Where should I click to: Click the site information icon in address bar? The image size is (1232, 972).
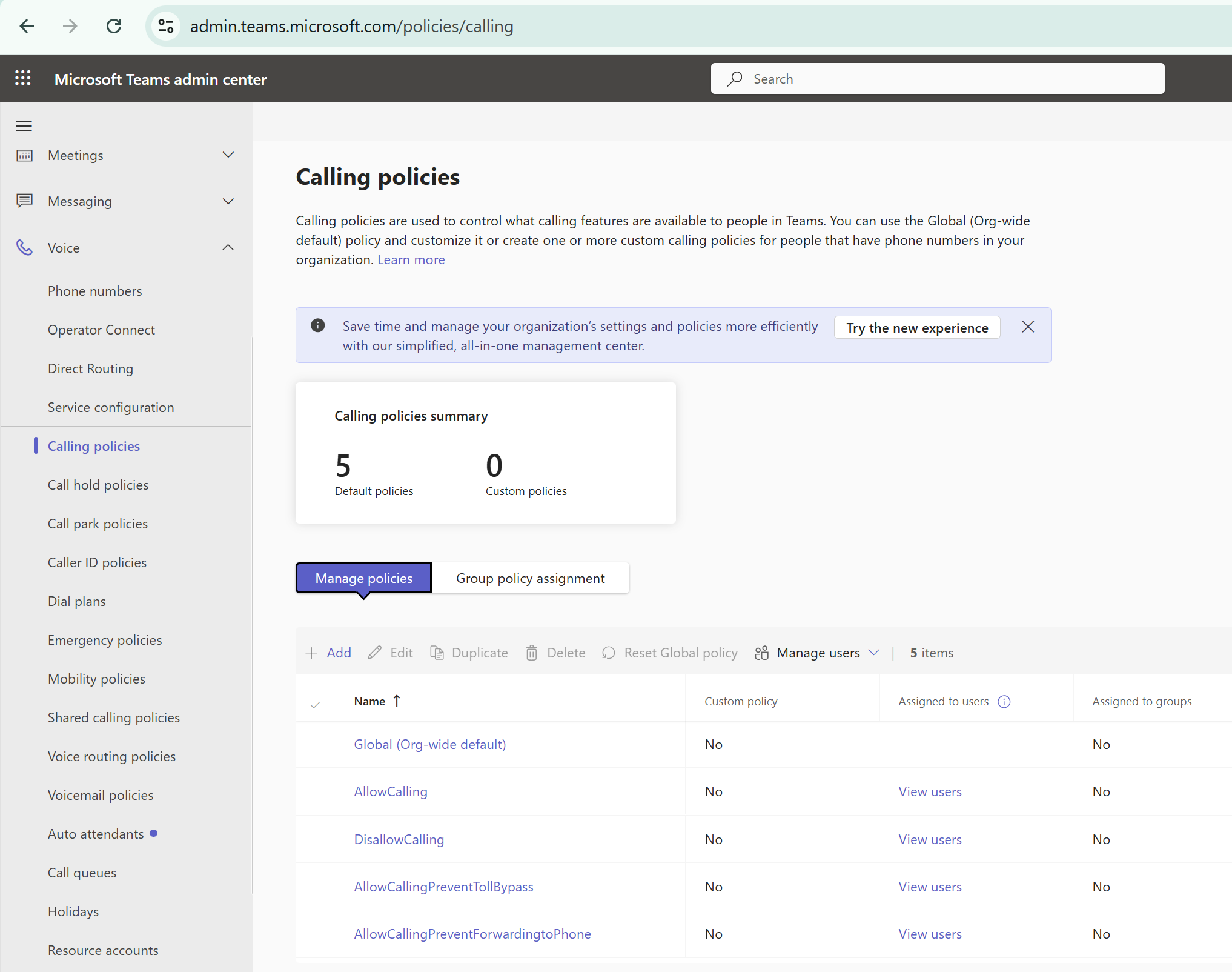pos(166,26)
